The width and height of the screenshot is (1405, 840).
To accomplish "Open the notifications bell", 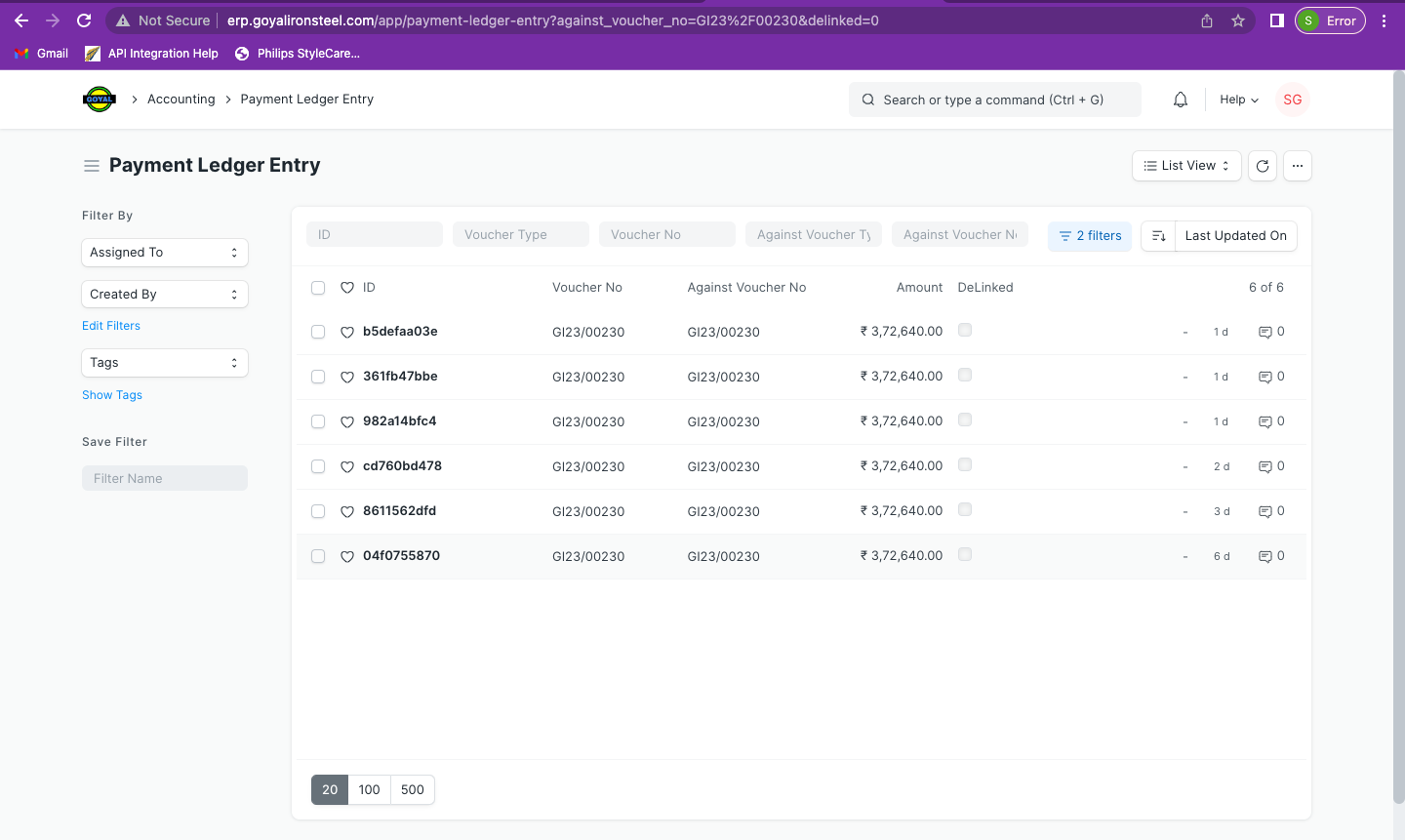I will coord(1180,99).
